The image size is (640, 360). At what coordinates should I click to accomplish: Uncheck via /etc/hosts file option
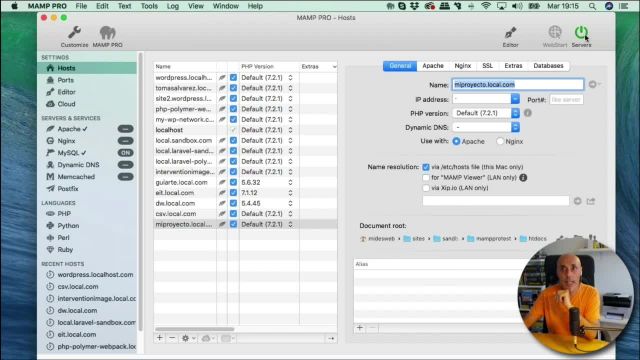426,167
